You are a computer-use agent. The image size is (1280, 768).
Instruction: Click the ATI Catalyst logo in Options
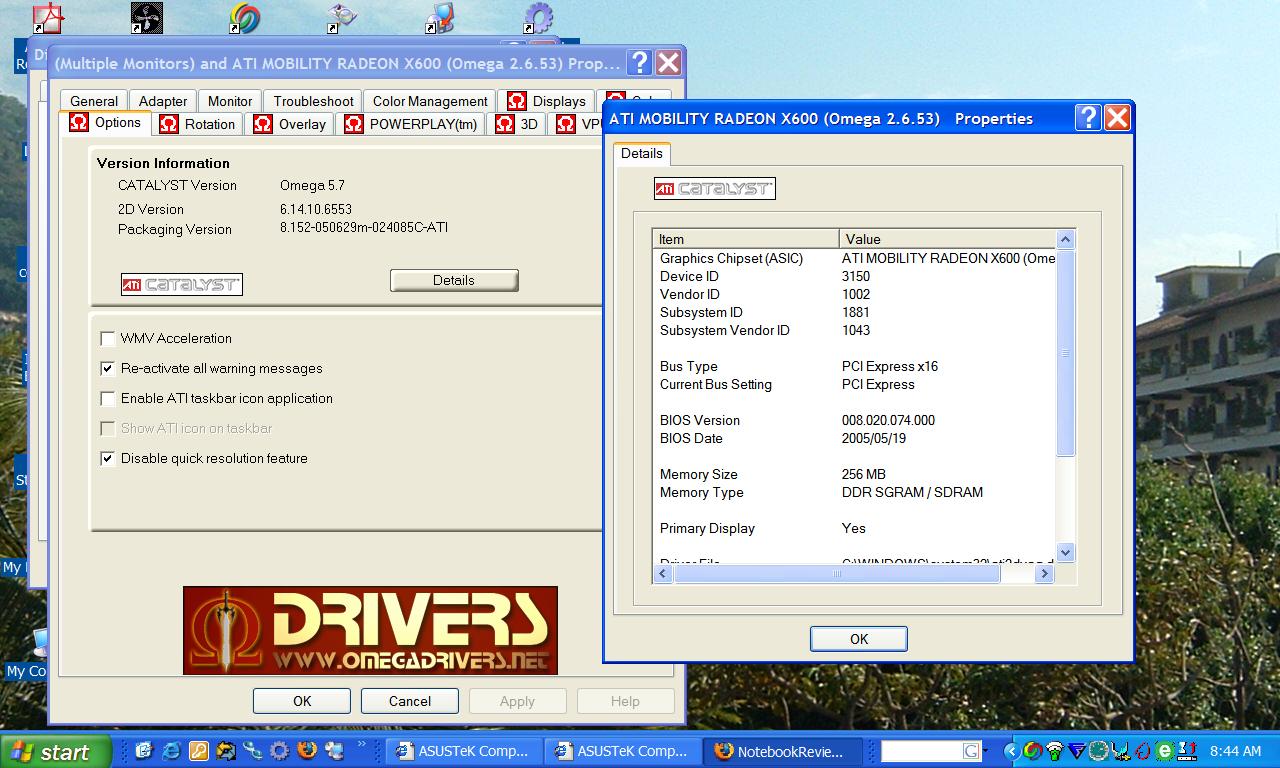(x=182, y=284)
